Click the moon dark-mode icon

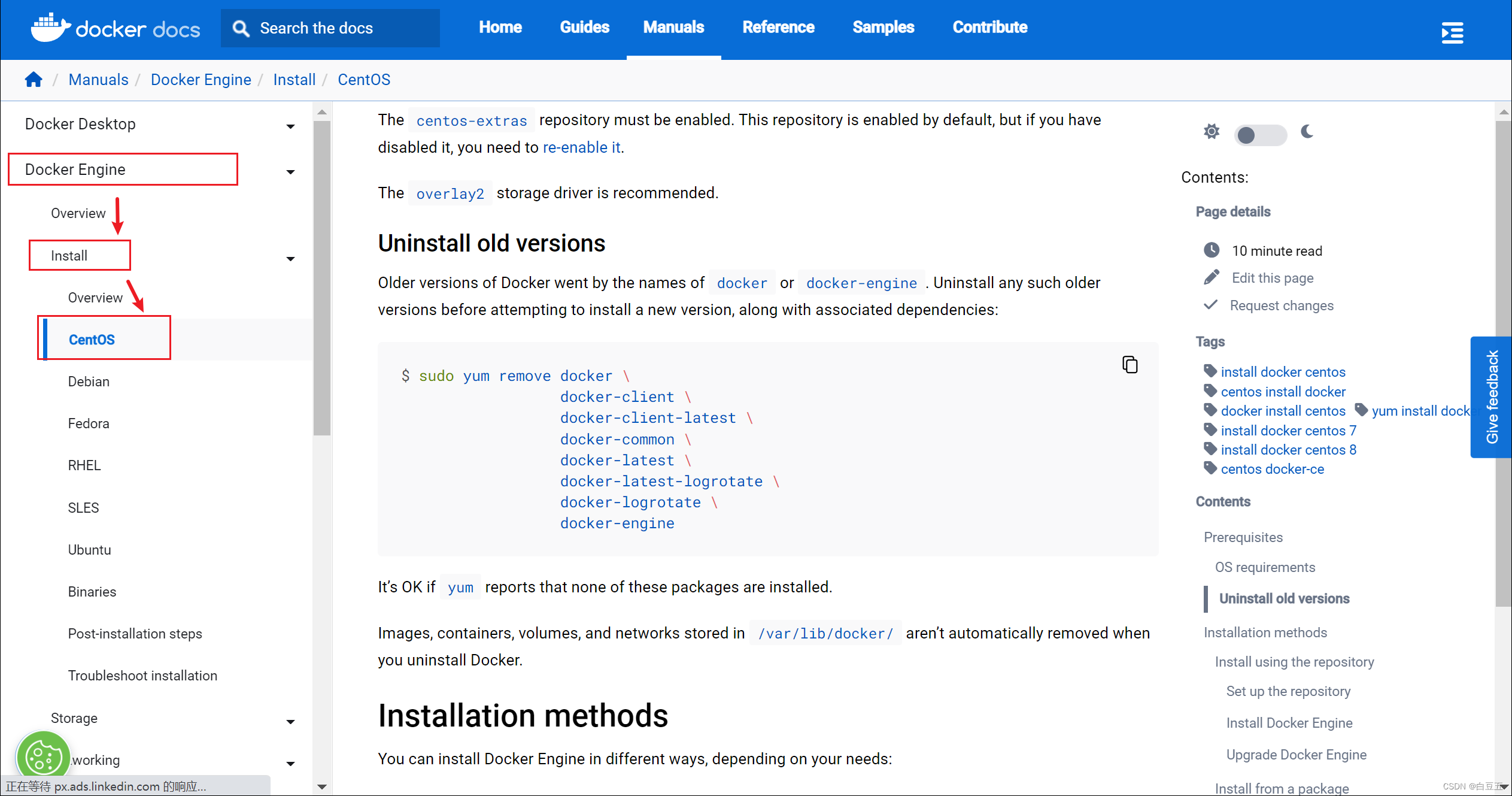click(x=1307, y=132)
